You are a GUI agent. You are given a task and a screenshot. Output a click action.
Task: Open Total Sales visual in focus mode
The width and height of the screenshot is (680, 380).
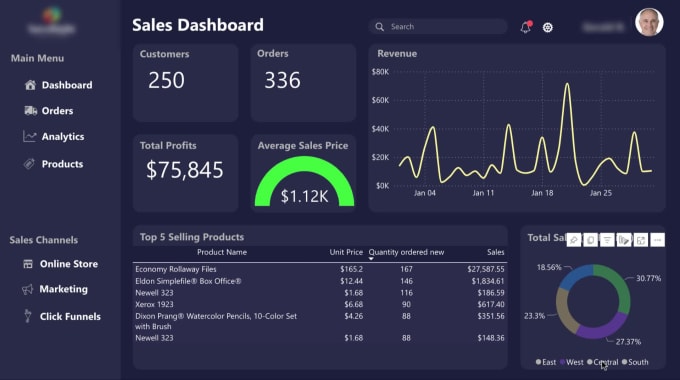pyautogui.click(x=641, y=240)
